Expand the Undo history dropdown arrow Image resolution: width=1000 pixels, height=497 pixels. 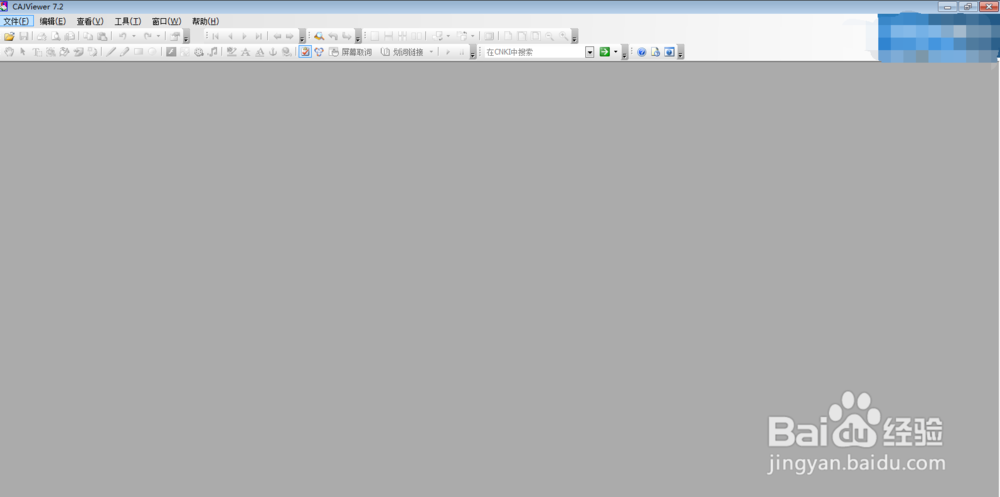click(x=133, y=36)
